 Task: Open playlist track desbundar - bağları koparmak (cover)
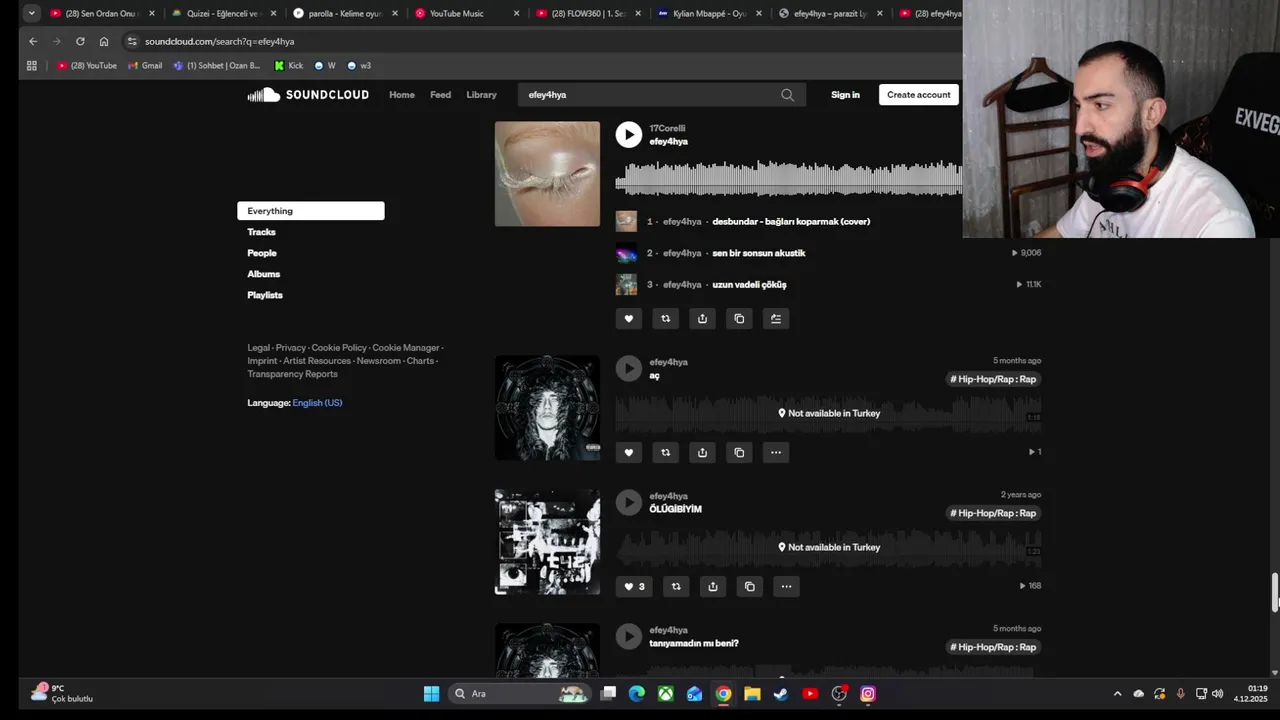pos(791,222)
